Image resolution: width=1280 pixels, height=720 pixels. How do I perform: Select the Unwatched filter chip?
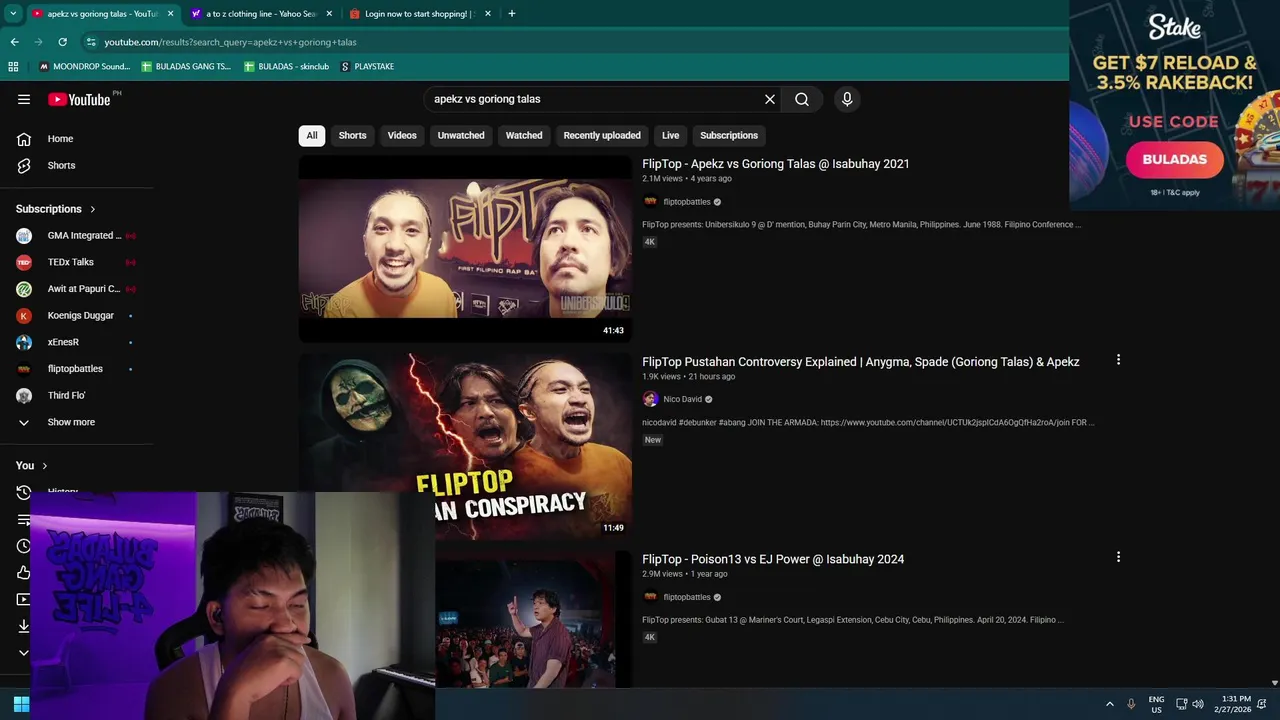[461, 135]
